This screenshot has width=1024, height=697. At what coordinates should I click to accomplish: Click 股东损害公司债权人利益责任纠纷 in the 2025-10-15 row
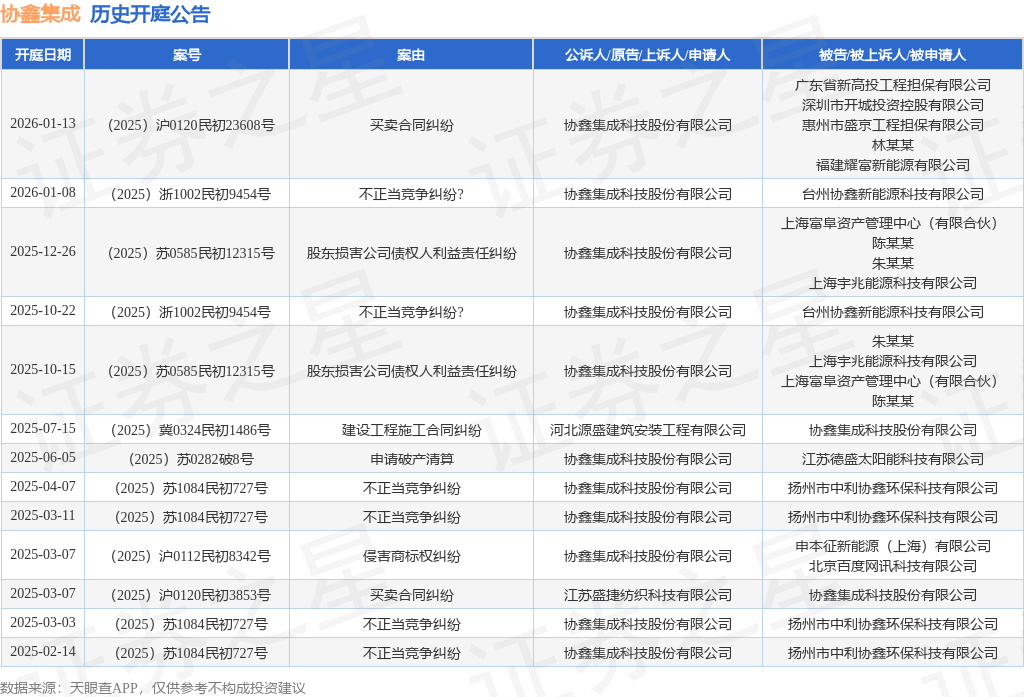click(x=411, y=372)
